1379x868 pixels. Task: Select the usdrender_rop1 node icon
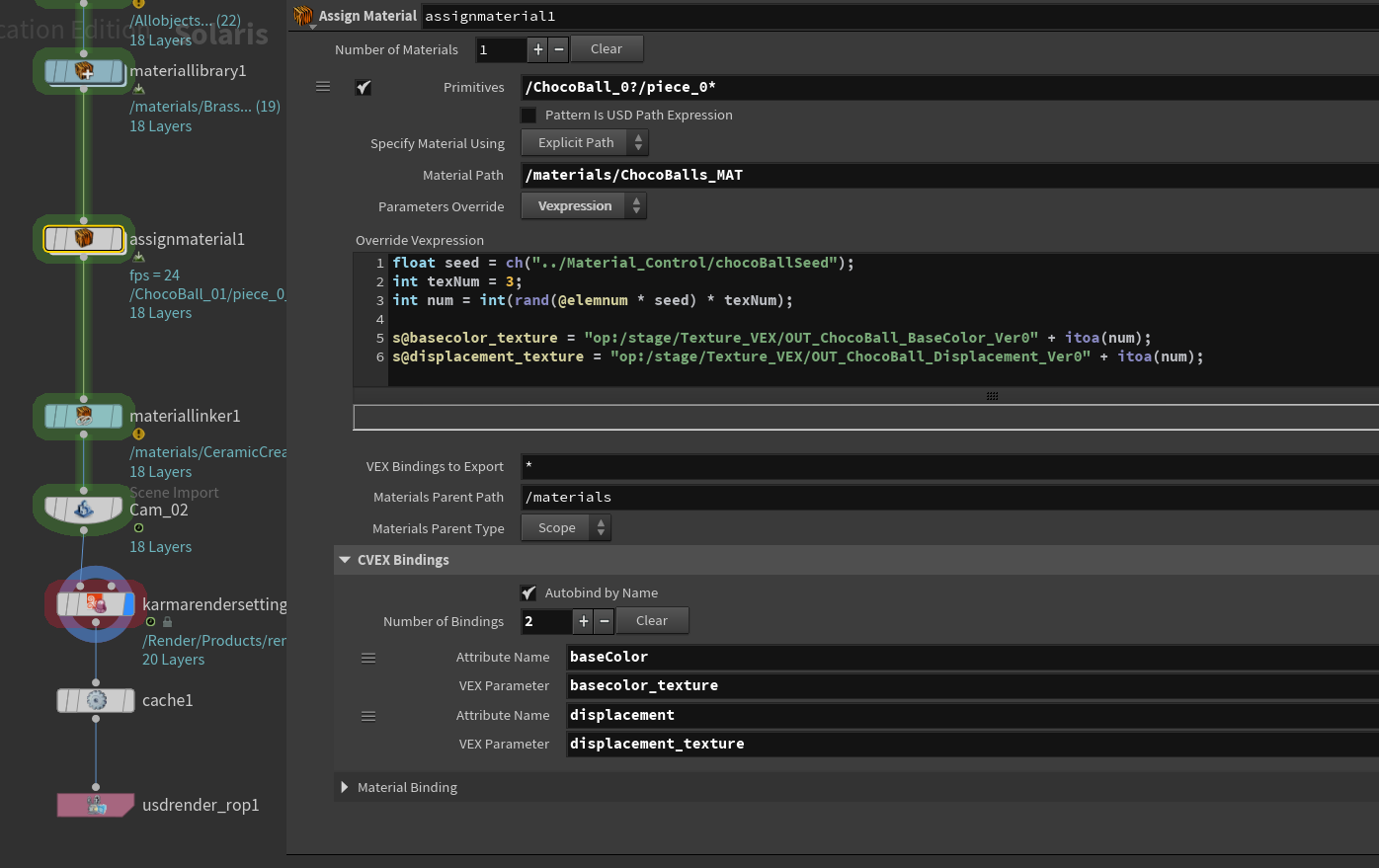coord(96,806)
